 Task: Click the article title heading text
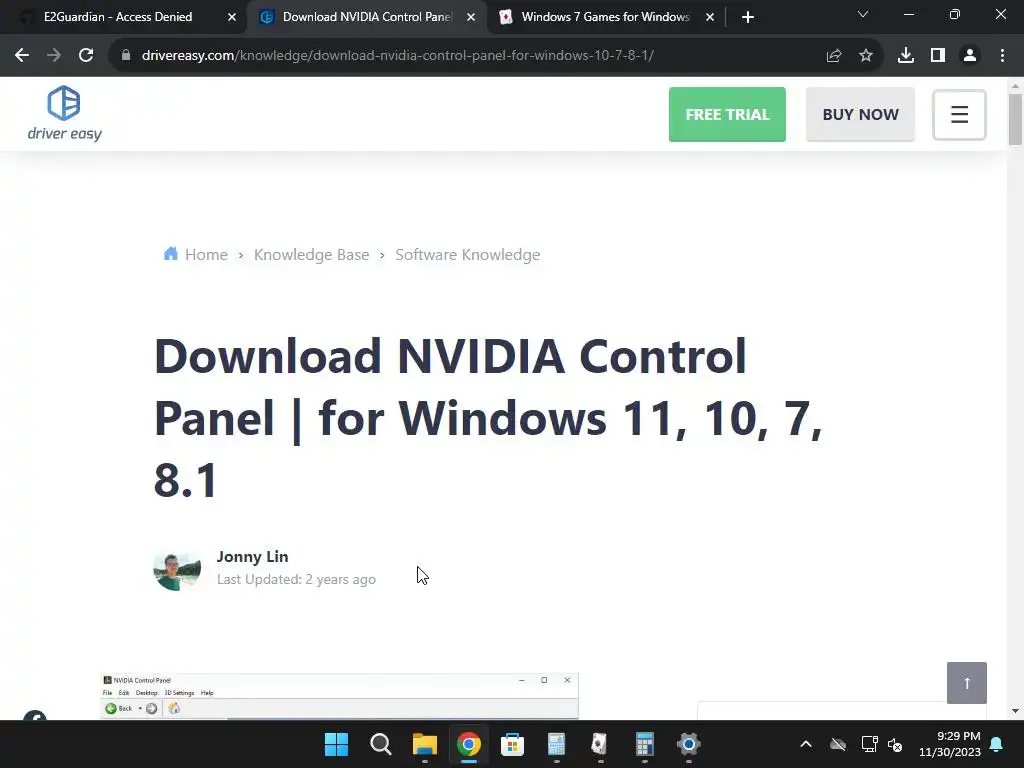[x=488, y=417]
